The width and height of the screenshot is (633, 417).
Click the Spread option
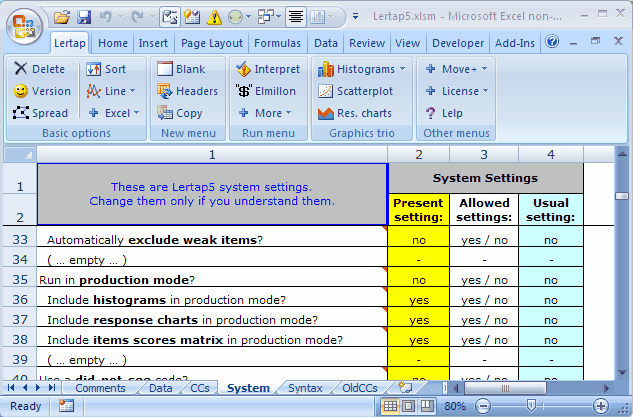coord(40,113)
